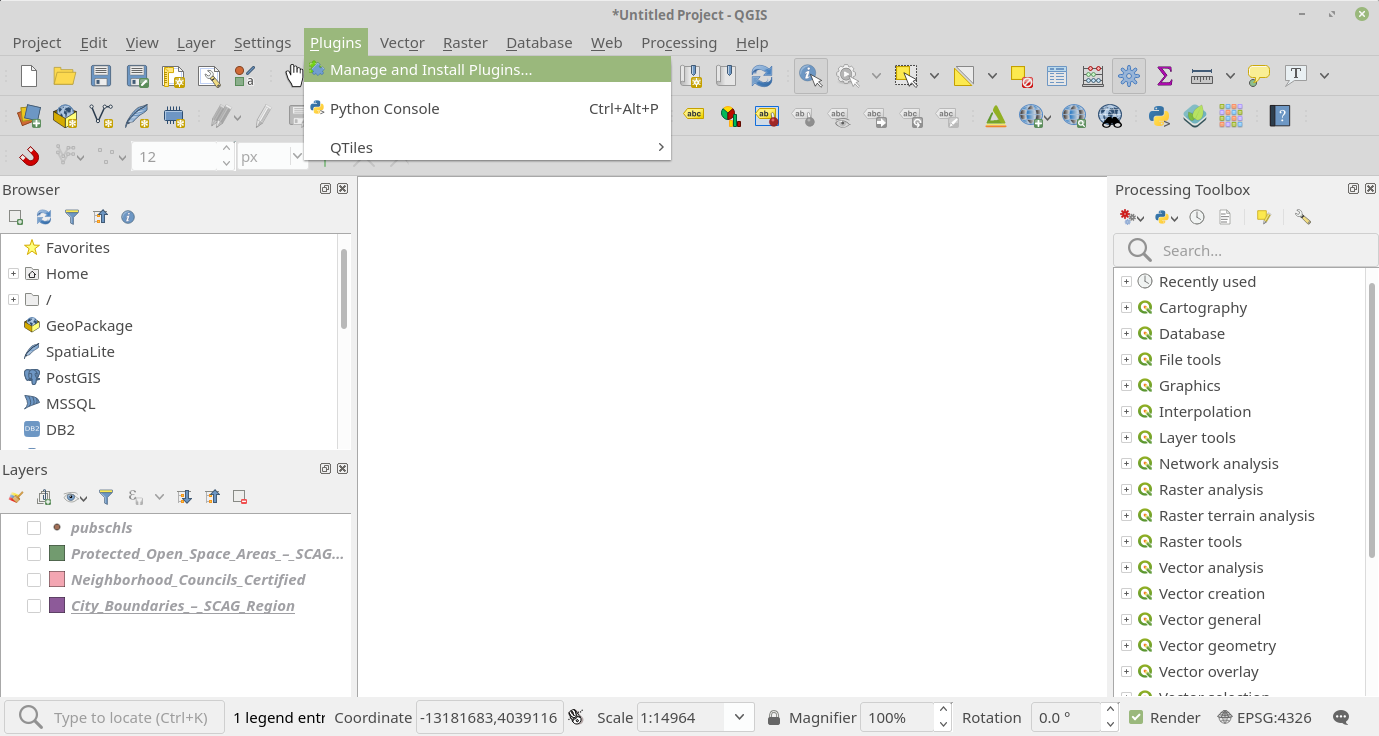Expand Cartography in Processing Toolbox
Screen dimensions: 1379x736
point(1126,308)
